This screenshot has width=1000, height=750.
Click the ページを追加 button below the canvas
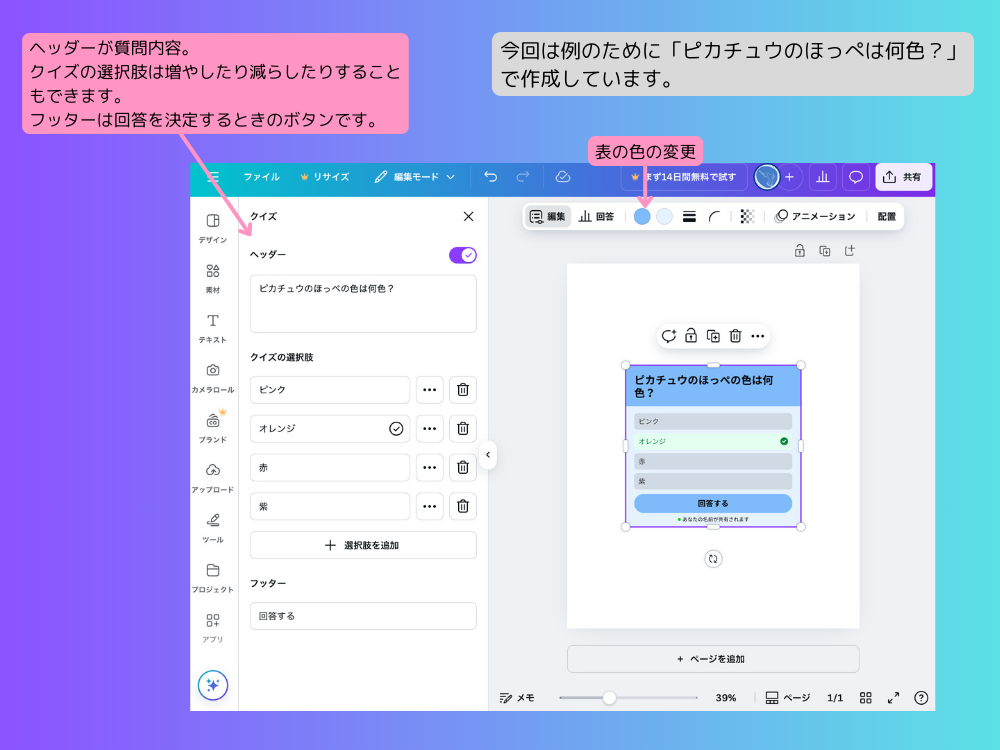pyautogui.click(x=712, y=658)
